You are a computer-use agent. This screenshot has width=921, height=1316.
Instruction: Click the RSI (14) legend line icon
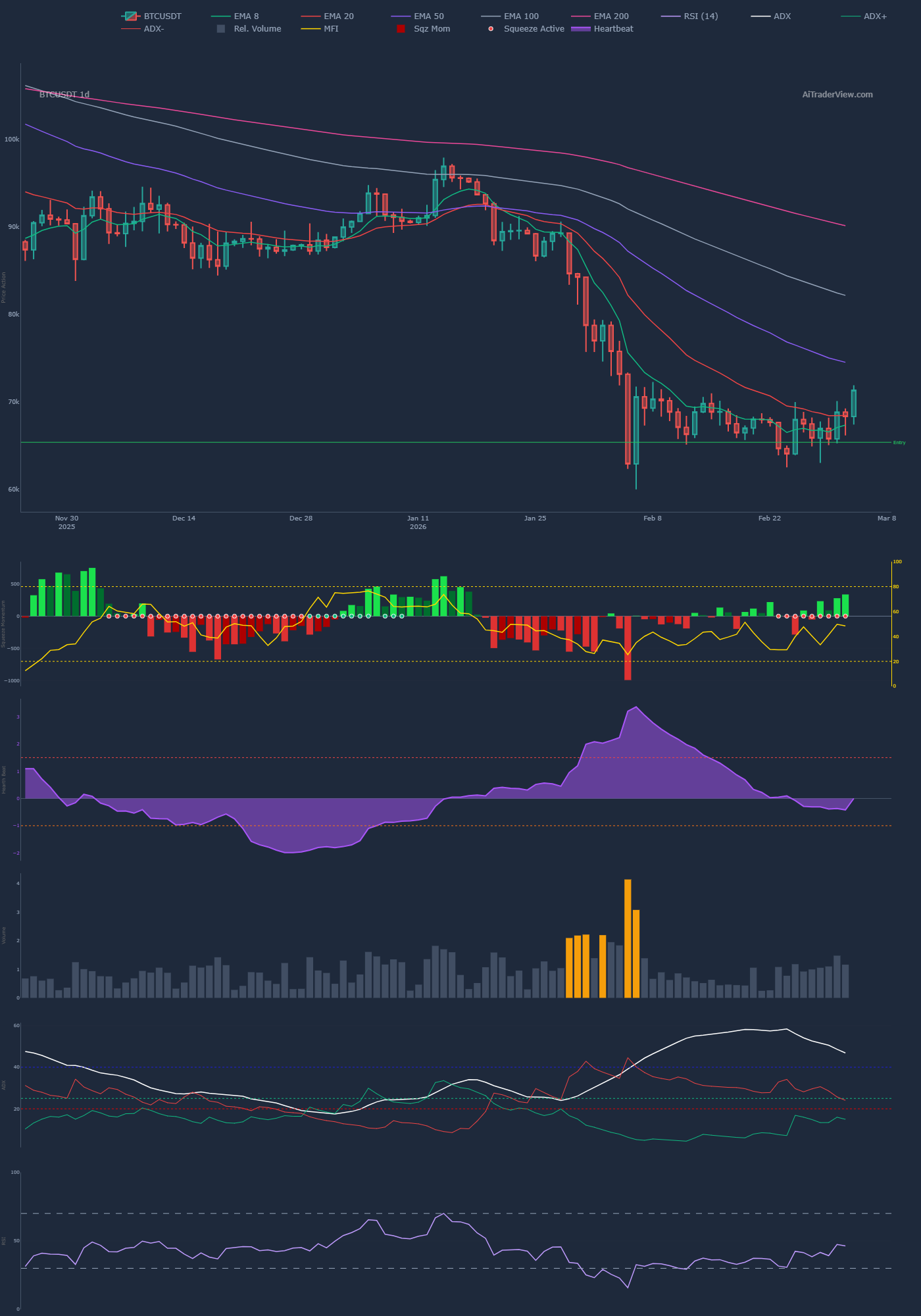pos(670,16)
